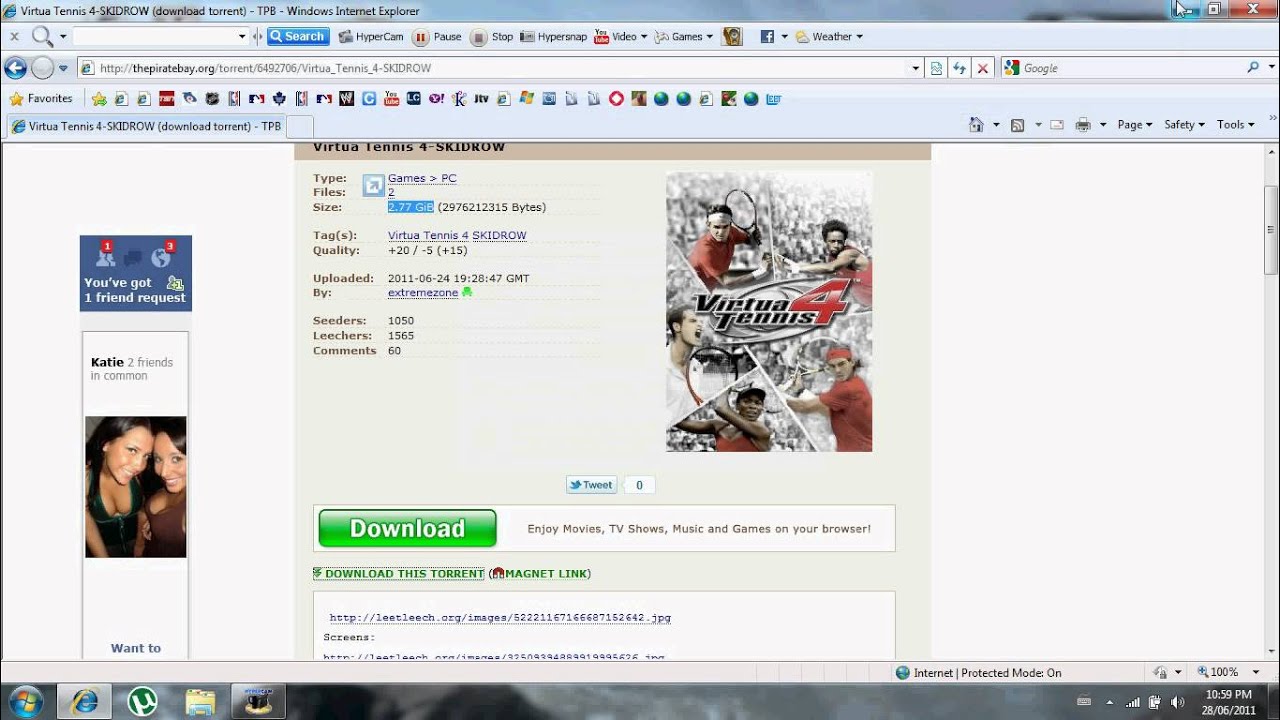Go back with the browser Back arrow
The width and height of the screenshot is (1280, 720).
click(15, 68)
